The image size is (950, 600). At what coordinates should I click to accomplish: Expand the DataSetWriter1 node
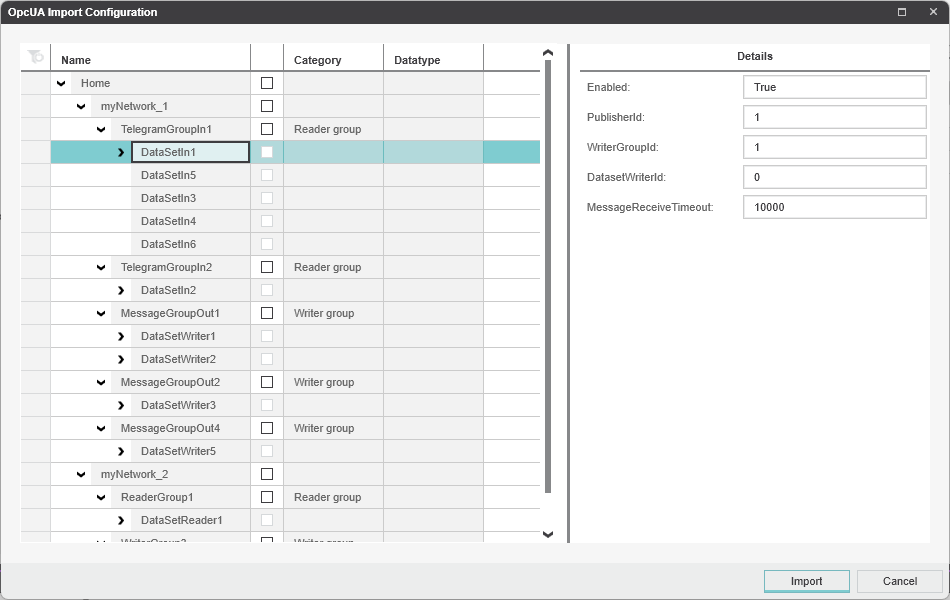[x=121, y=336]
